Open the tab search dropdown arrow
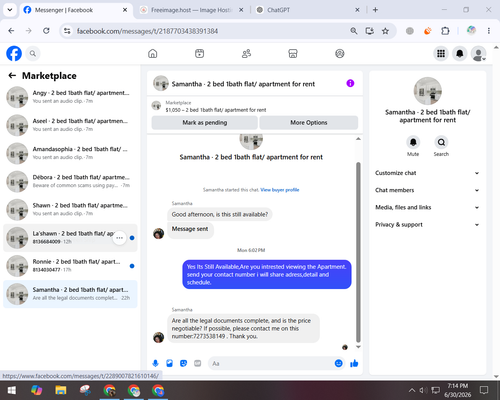The width and height of the screenshot is (500, 400). click(x=10, y=10)
